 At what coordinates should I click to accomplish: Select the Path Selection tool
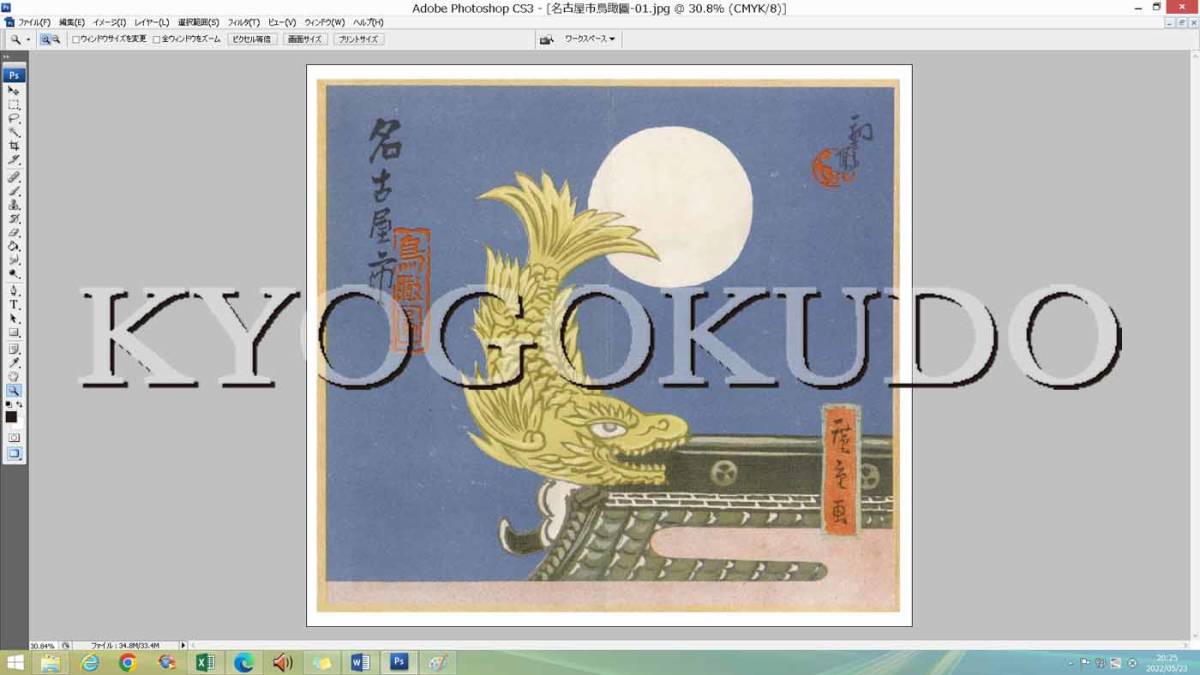pyautogui.click(x=14, y=319)
